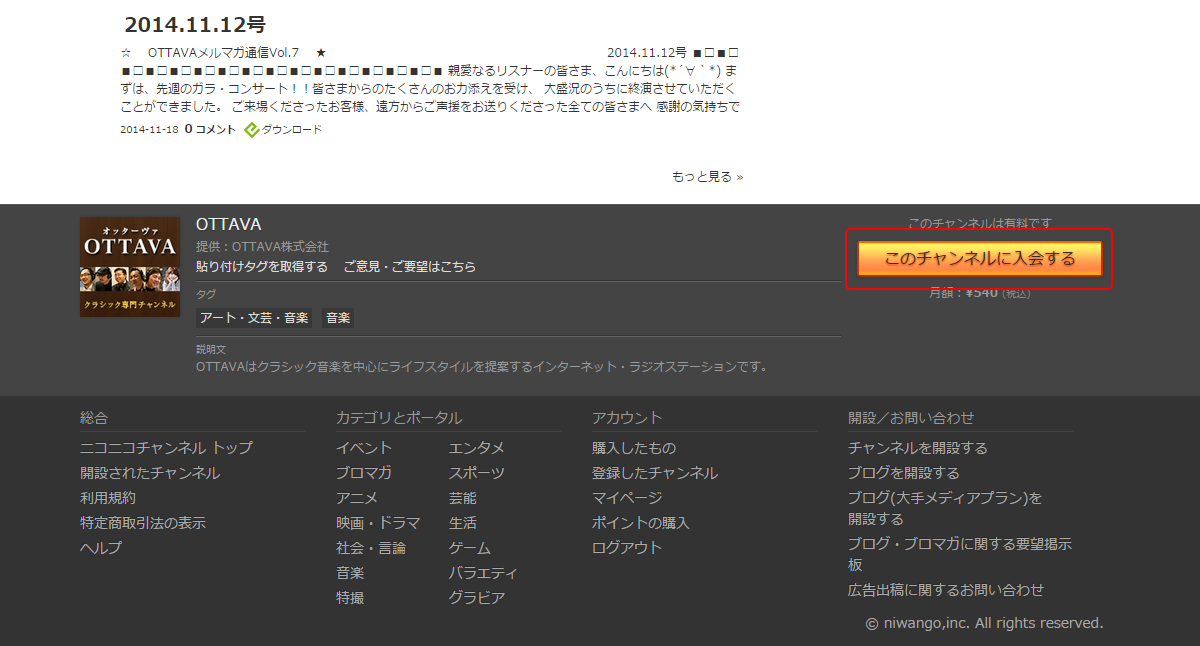The width and height of the screenshot is (1200, 646).
Task: Open ご意見・ご要望はこちら feedback link
Action: pyautogui.click(x=409, y=267)
